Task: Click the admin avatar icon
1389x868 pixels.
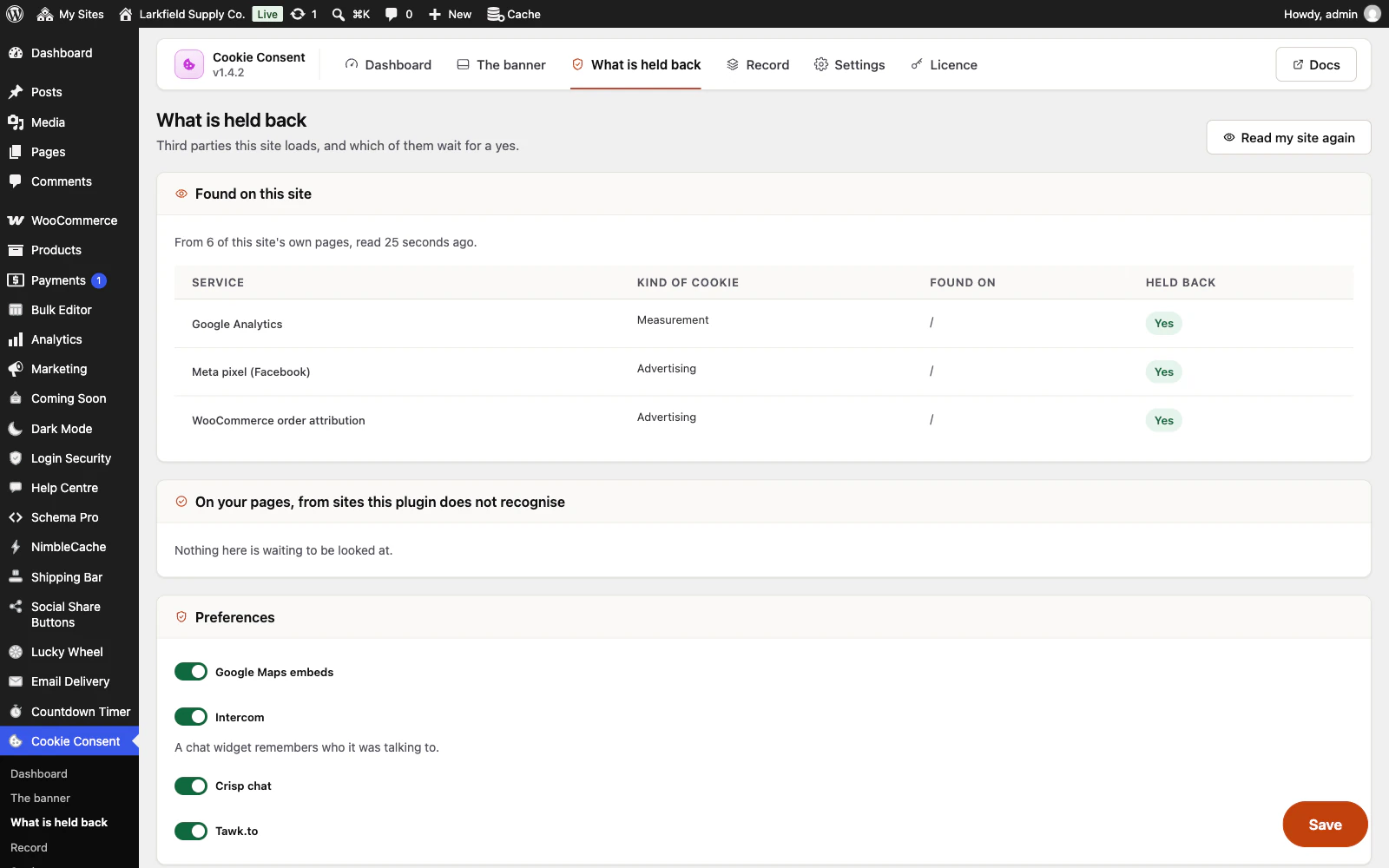Action: (x=1372, y=14)
